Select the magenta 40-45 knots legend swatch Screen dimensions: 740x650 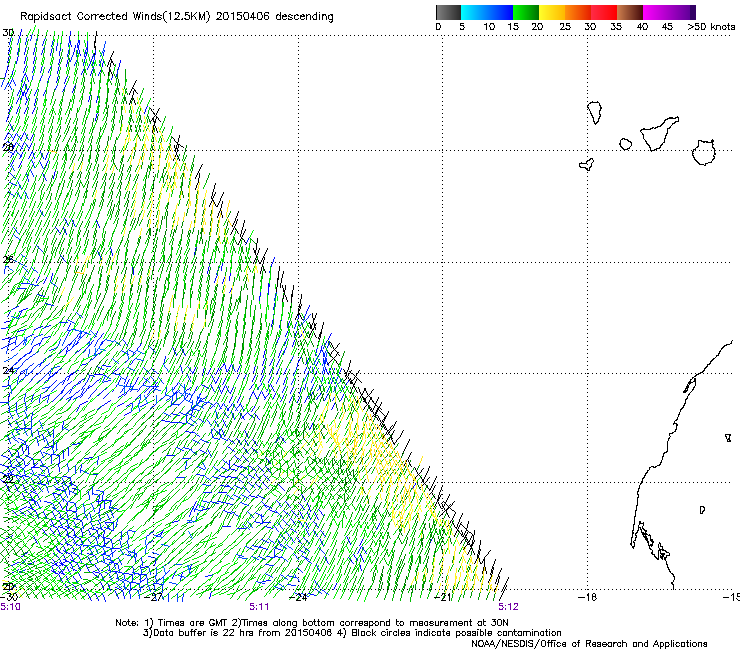click(x=656, y=12)
